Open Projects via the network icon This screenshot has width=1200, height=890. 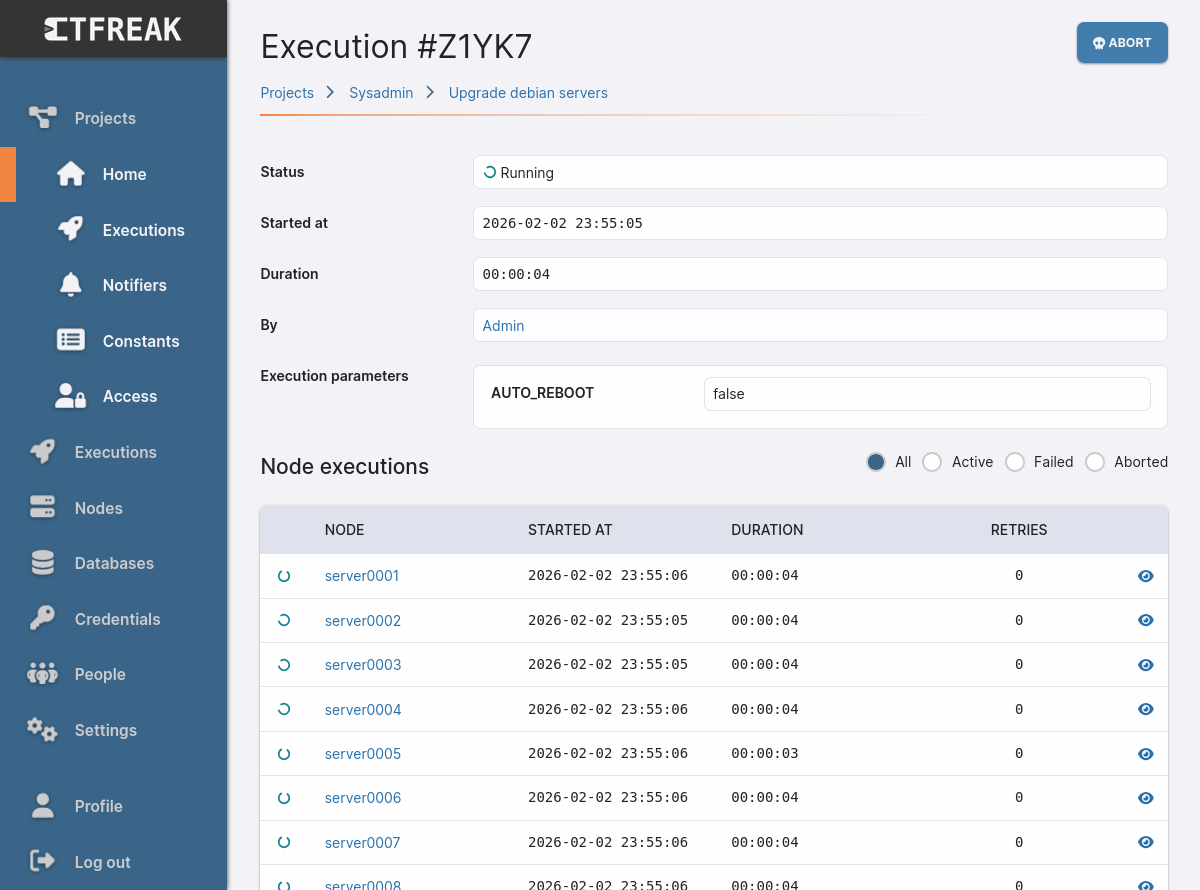pos(42,117)
